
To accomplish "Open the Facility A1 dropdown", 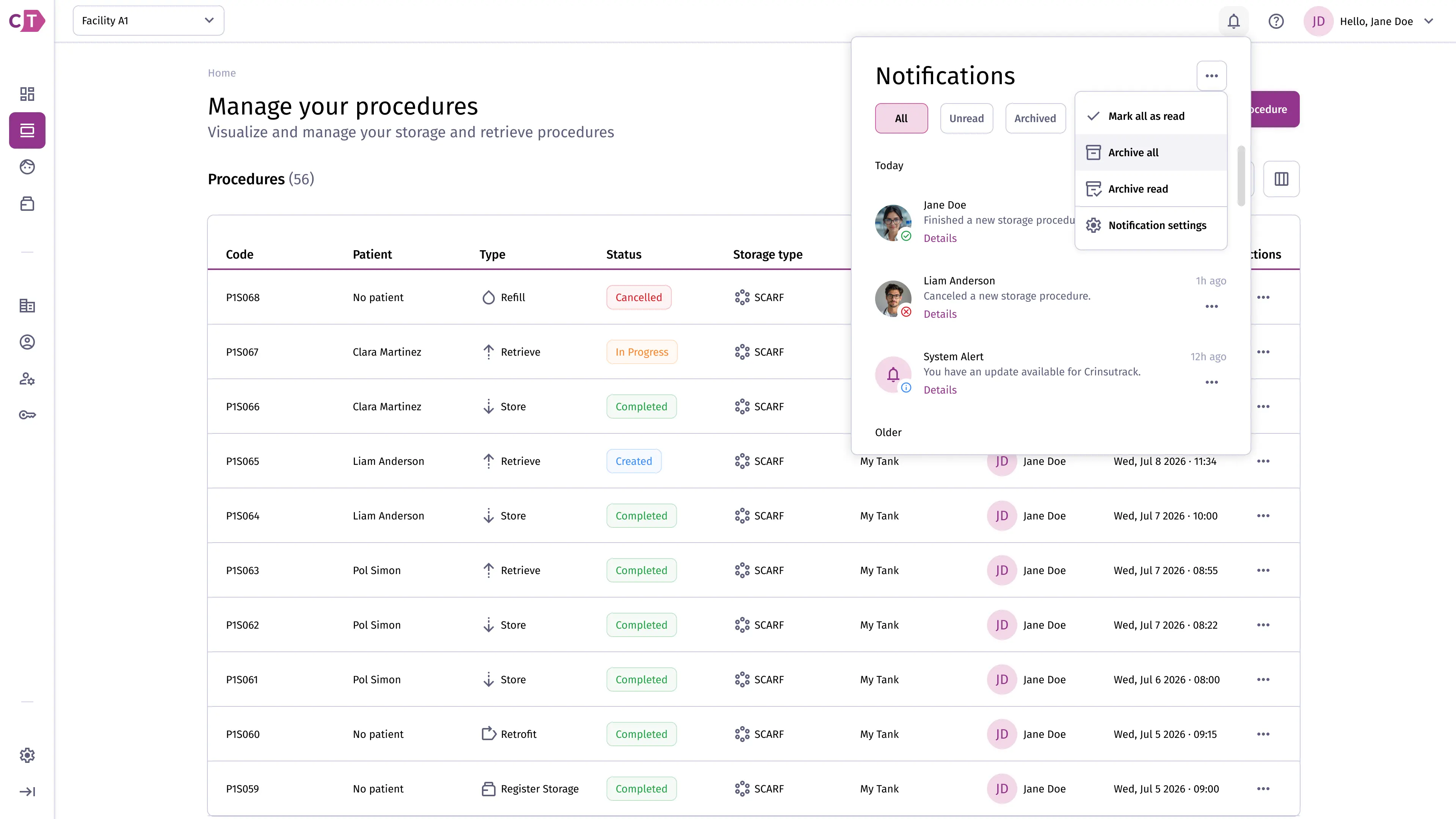I will pyautogui.click(x=148, y=20).
